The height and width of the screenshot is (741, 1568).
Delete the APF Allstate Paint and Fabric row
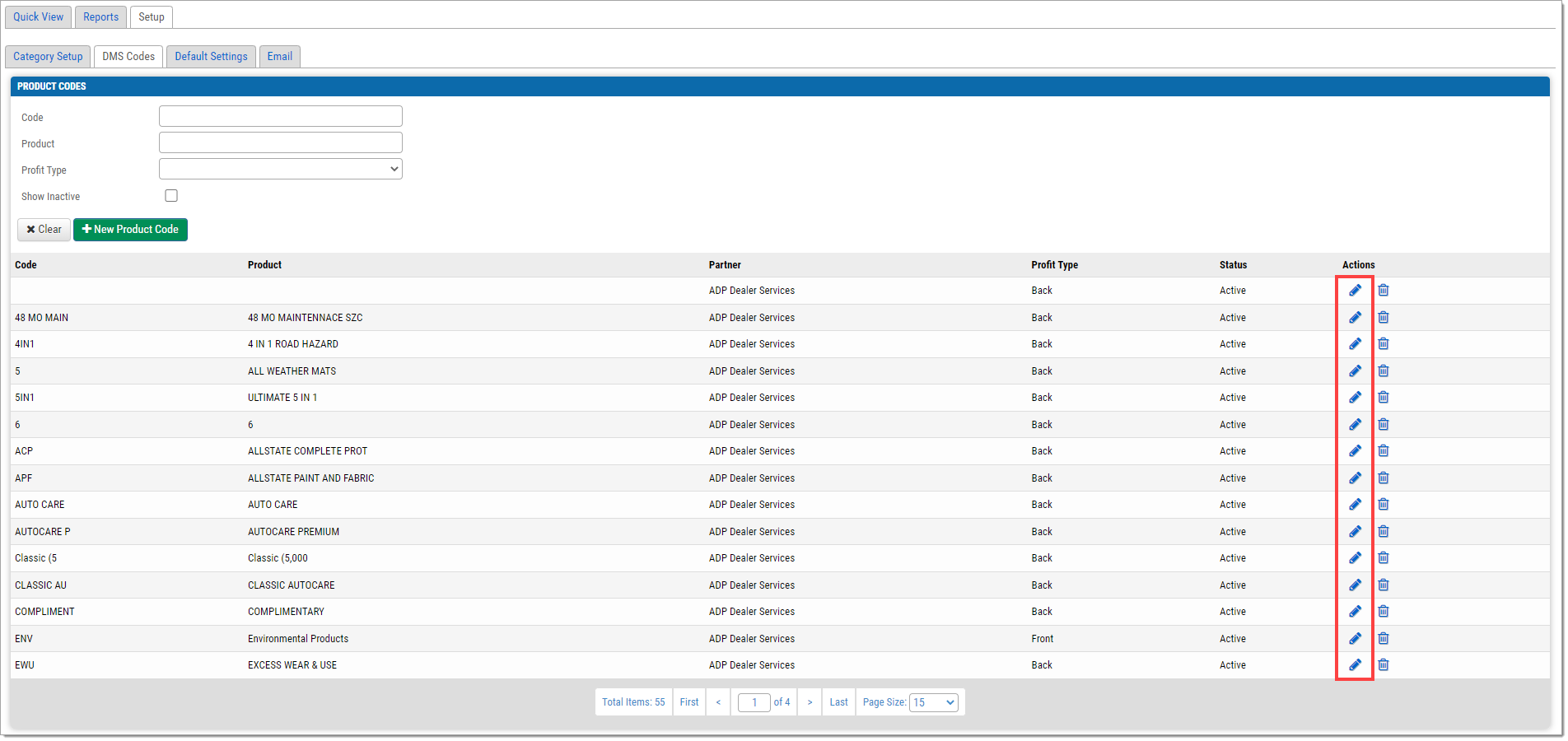(1384, 478)
